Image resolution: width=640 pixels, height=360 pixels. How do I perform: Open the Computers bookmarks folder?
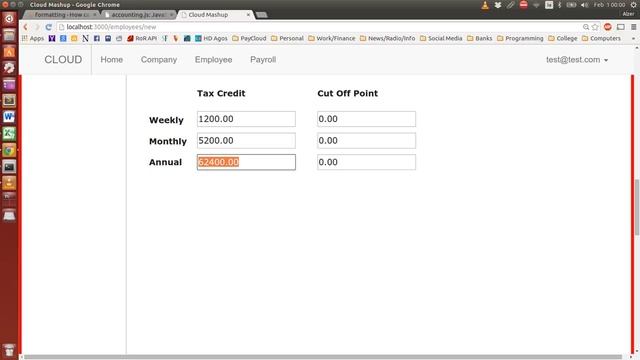601,38
